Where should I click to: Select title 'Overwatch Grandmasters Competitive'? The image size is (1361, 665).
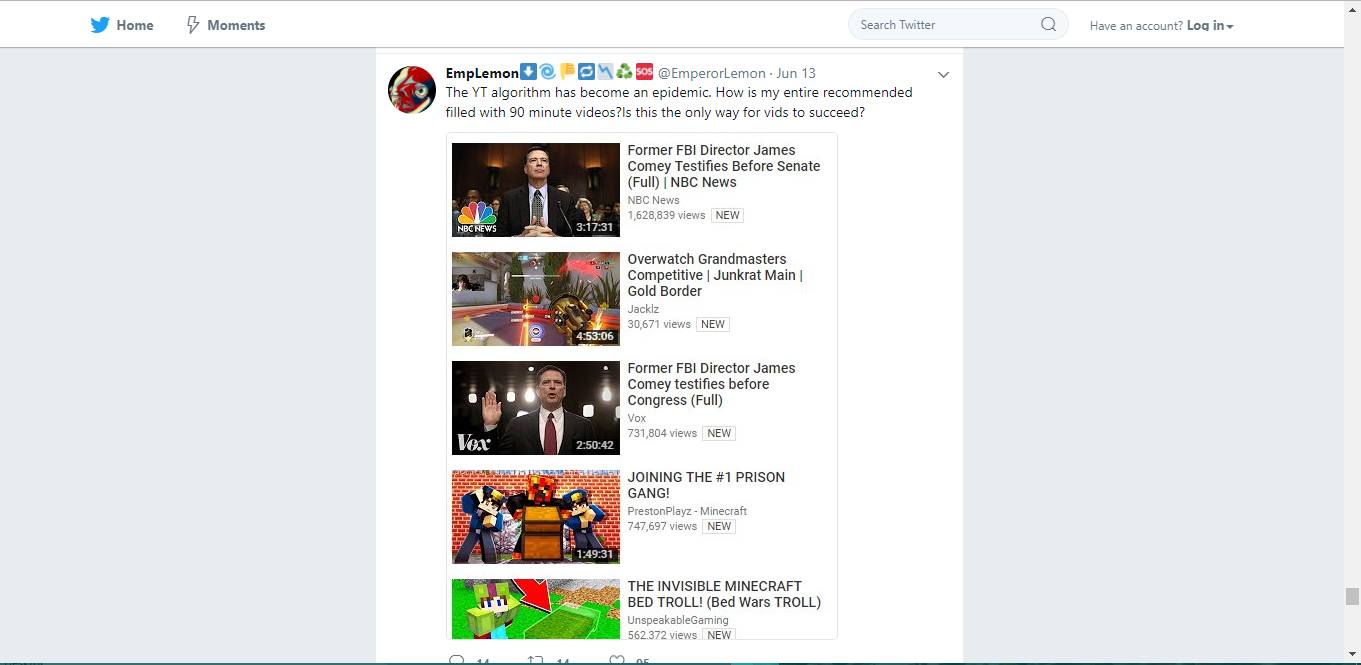point(715,275)
